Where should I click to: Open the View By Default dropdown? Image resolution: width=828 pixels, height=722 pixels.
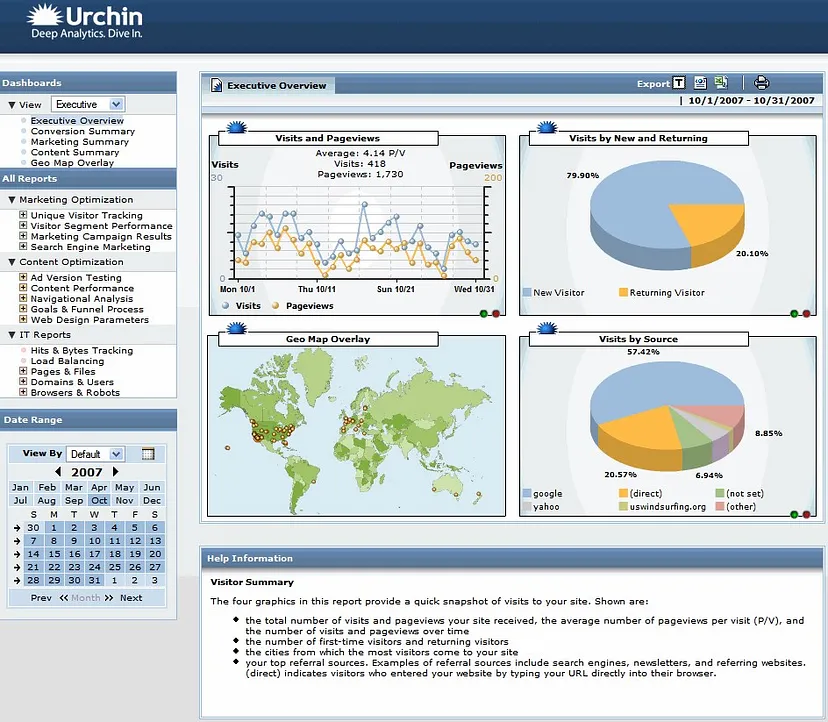click(96, 454)
